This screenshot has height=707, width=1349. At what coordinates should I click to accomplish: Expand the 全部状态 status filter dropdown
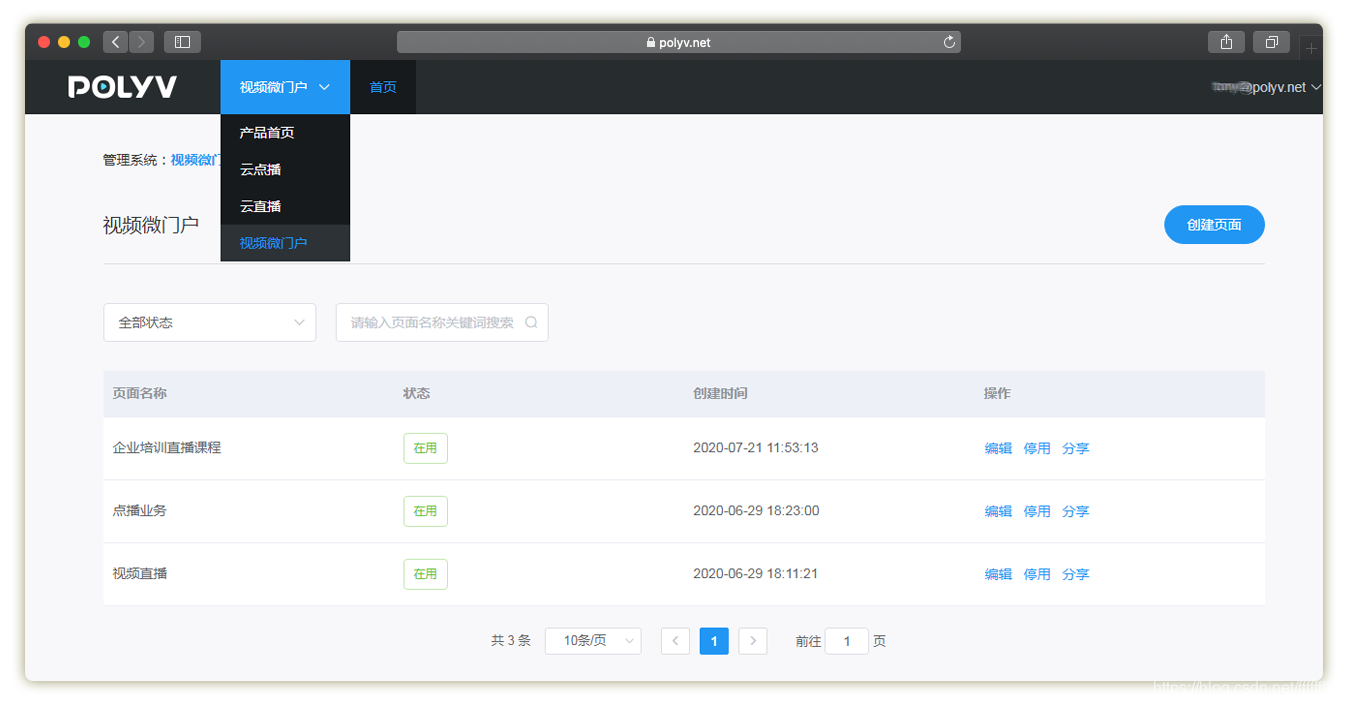[209, 323]
